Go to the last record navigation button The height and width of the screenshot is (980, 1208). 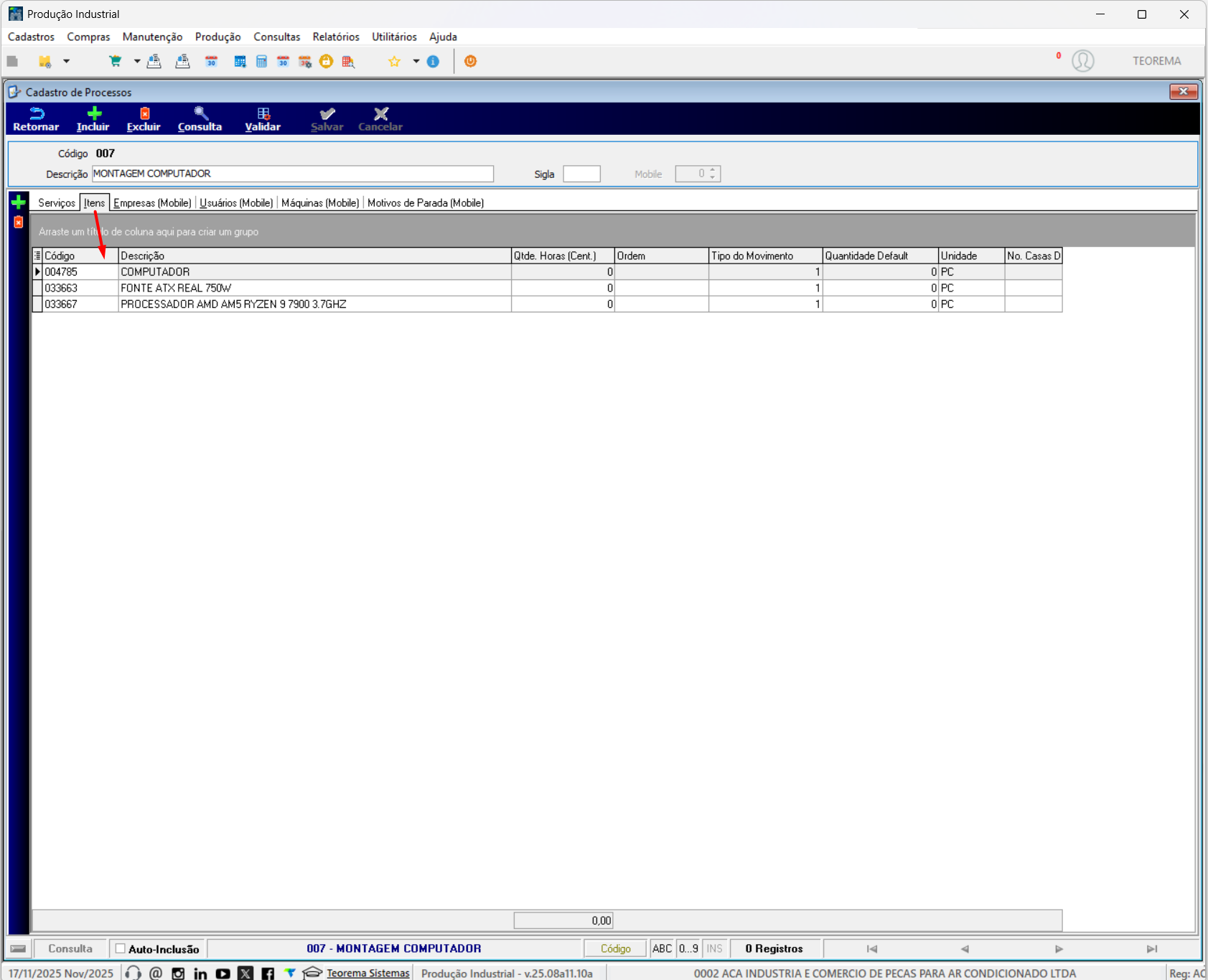point(1152,948)
